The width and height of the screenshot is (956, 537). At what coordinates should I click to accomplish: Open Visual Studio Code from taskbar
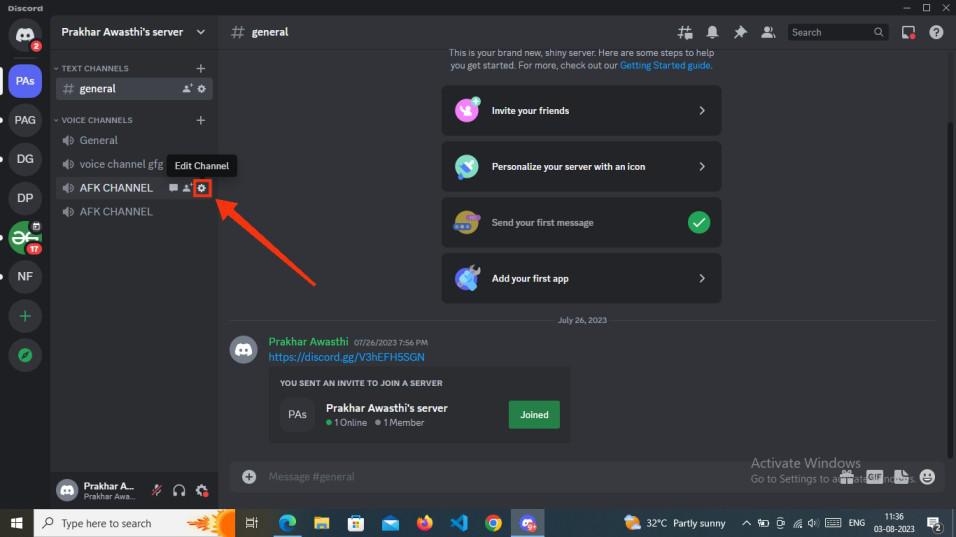click(x=458, y=523)
